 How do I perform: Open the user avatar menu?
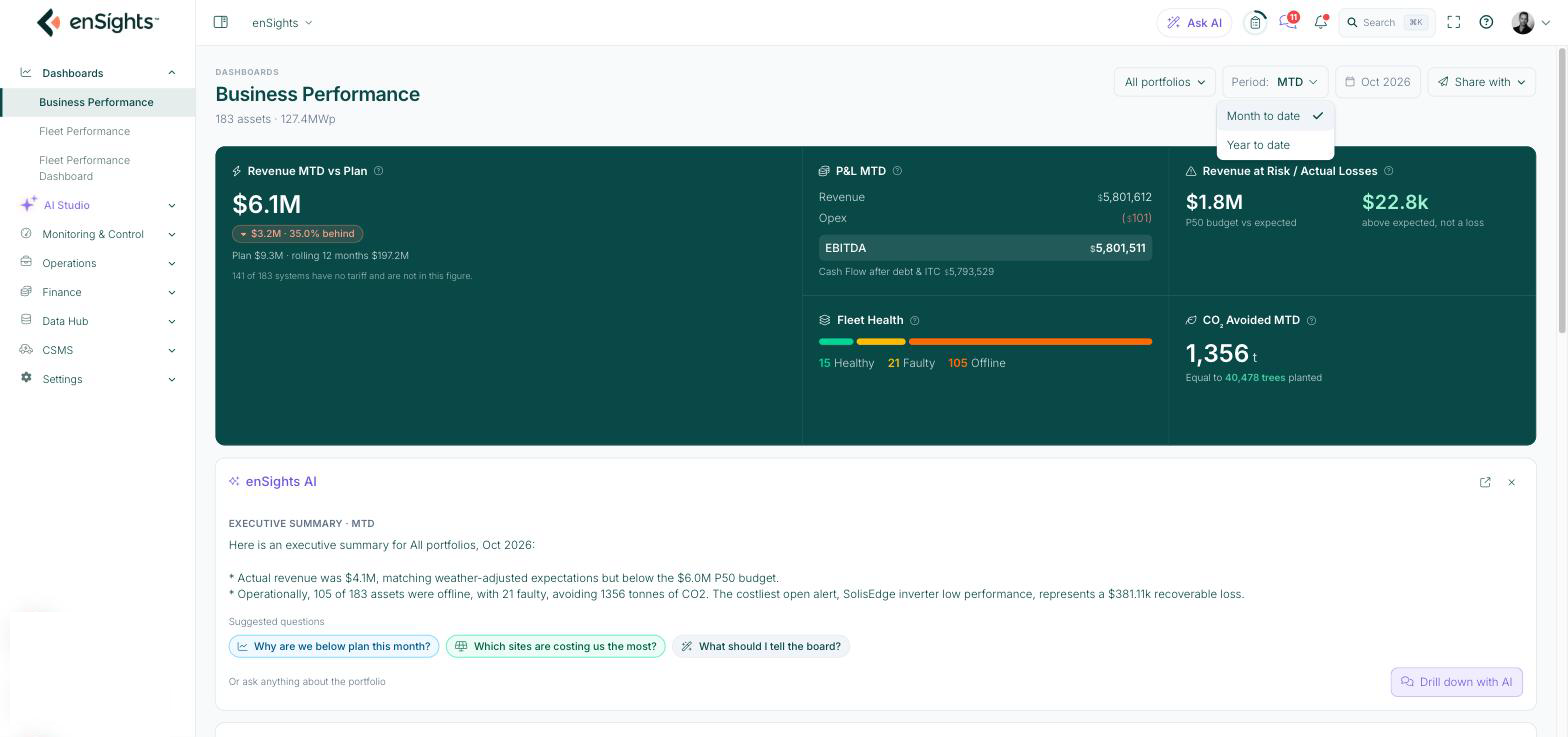pos(1531,22)
